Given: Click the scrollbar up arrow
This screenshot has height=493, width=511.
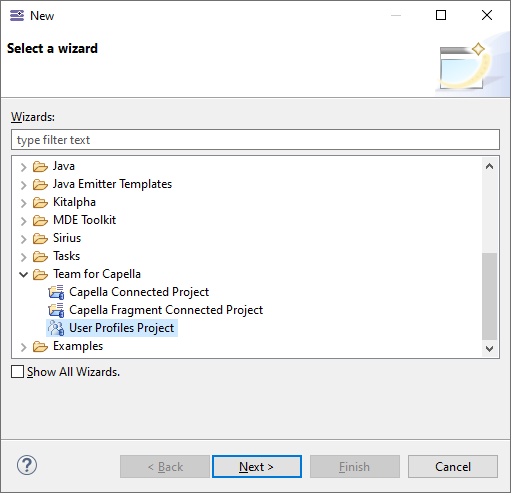Looking at the screenshot, I should 489,166.
